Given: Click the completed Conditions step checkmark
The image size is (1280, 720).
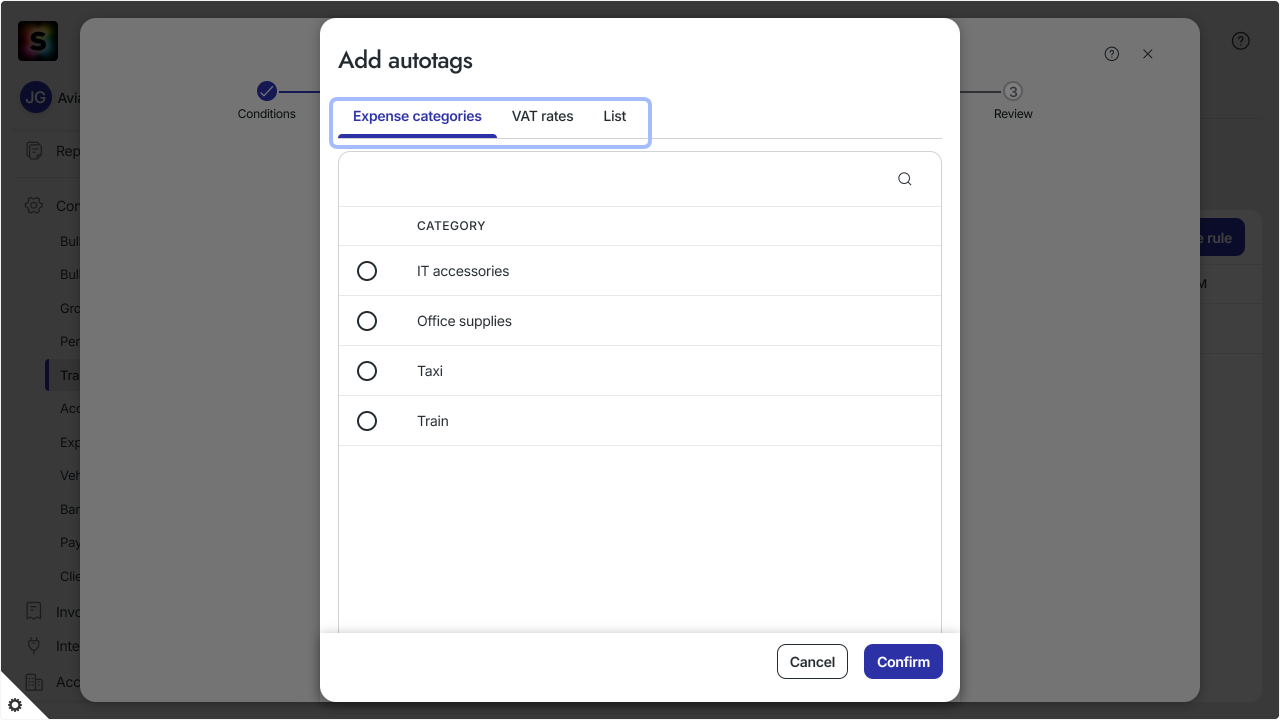Looking at the screenshot, I should tap(267, 91).
